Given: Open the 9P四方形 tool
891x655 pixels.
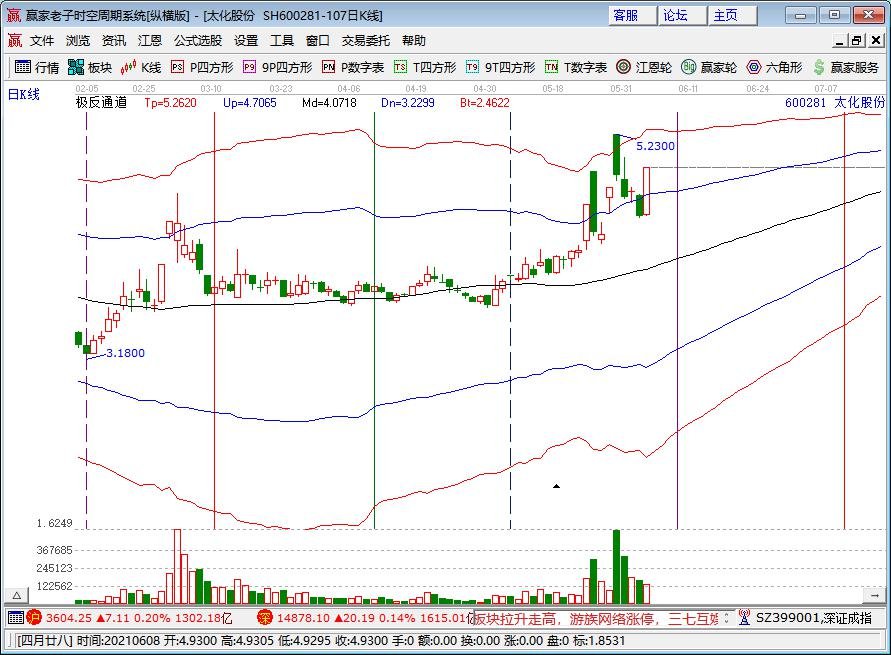Looking at the screenshot, I should (277, 67).
